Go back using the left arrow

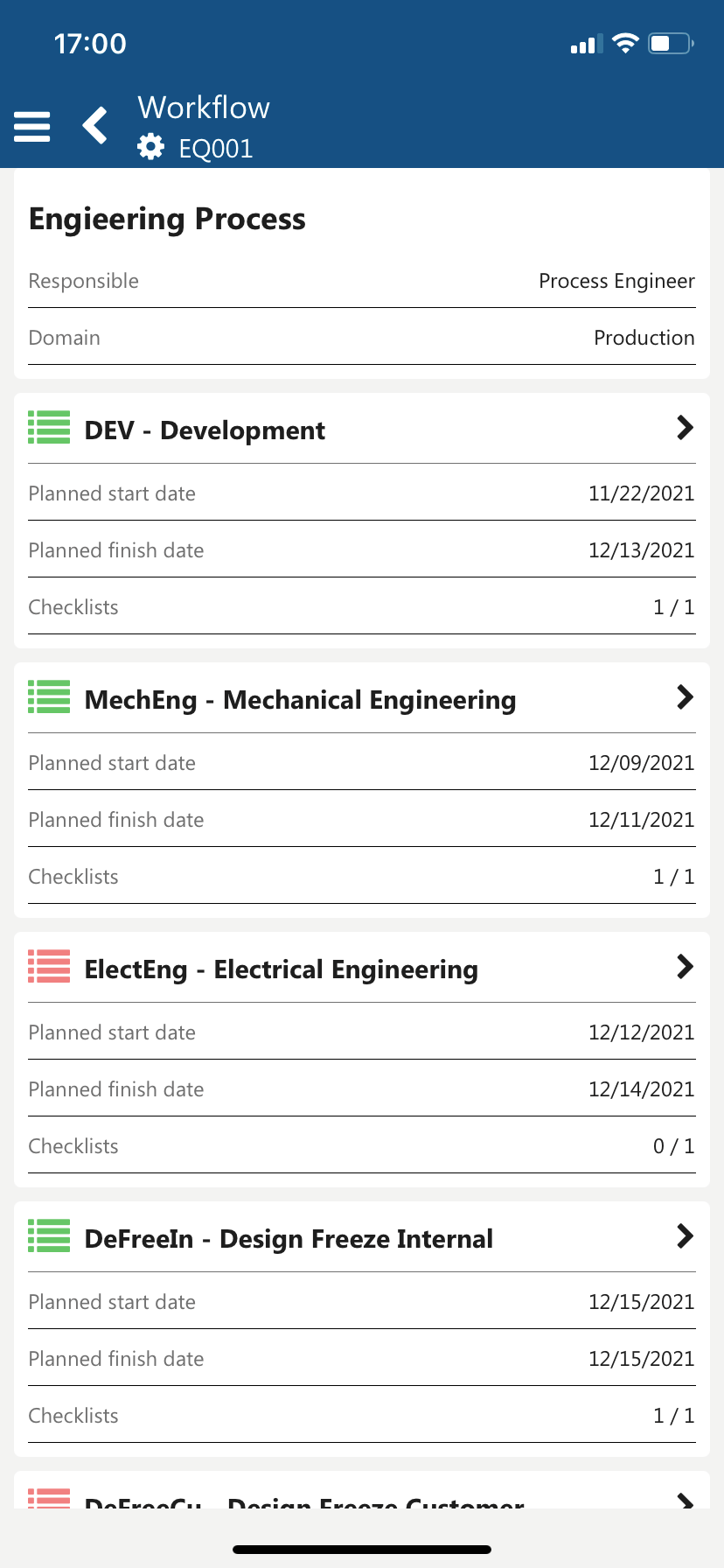[95, 126]
